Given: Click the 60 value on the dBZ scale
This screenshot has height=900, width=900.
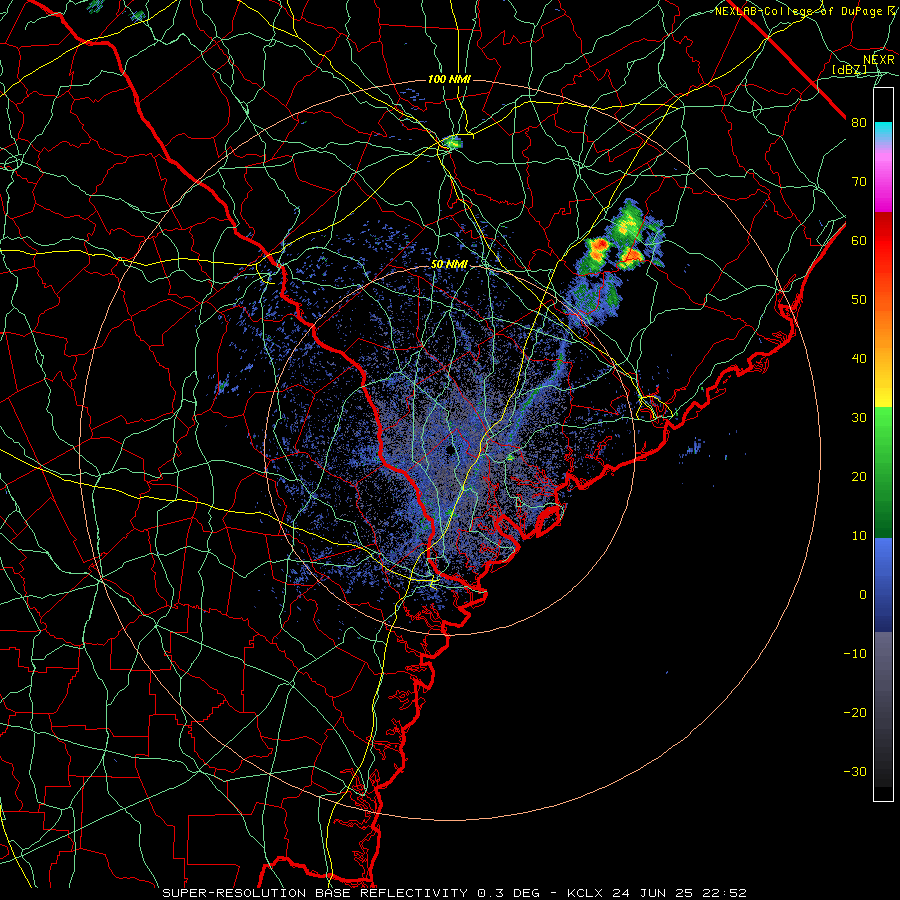Looking at the screenshot, I should pyautogui.click(x=859, y=241).
